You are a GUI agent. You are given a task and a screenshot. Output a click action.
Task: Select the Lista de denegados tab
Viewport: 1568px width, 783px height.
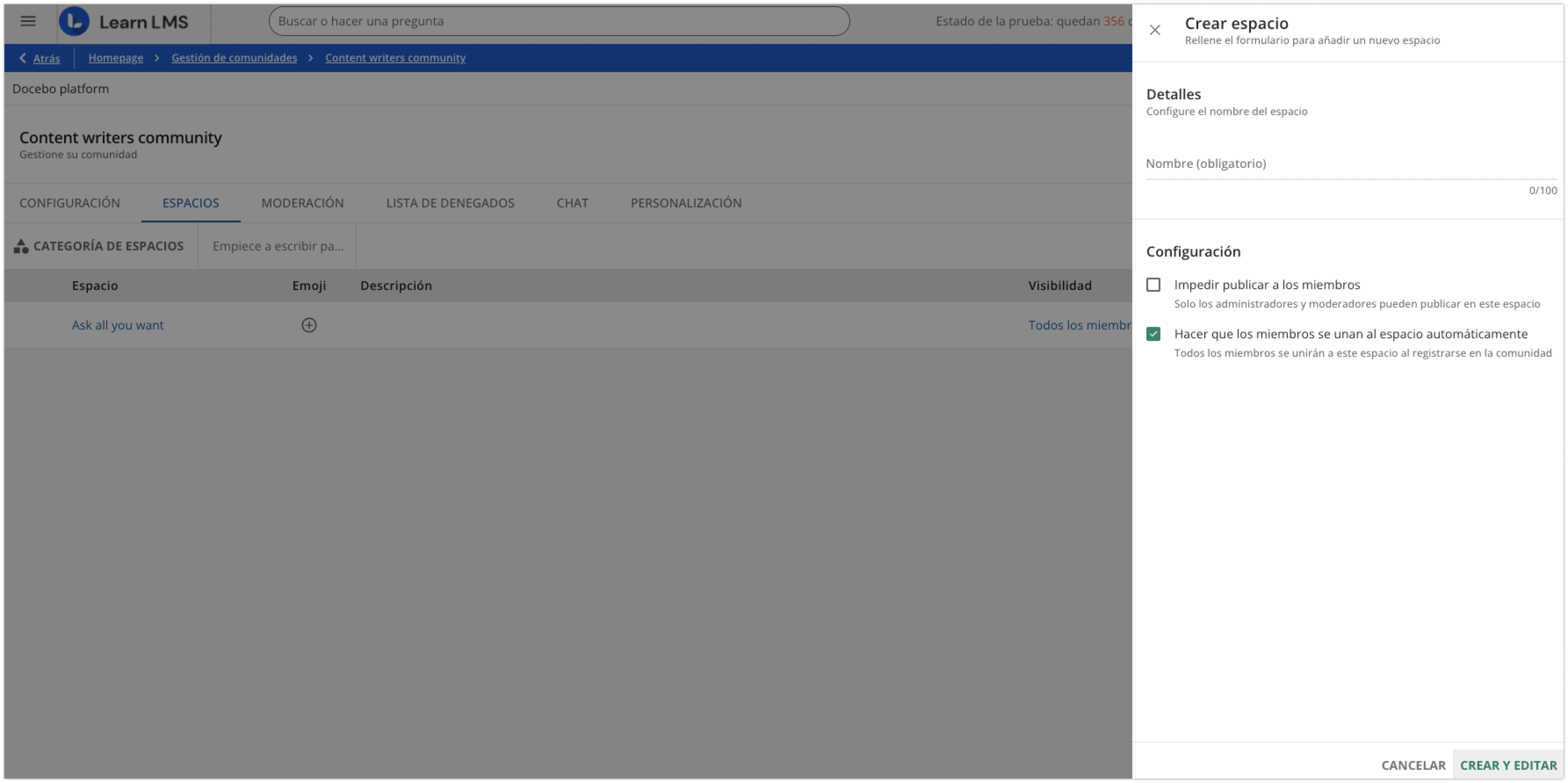pos(450,203)
